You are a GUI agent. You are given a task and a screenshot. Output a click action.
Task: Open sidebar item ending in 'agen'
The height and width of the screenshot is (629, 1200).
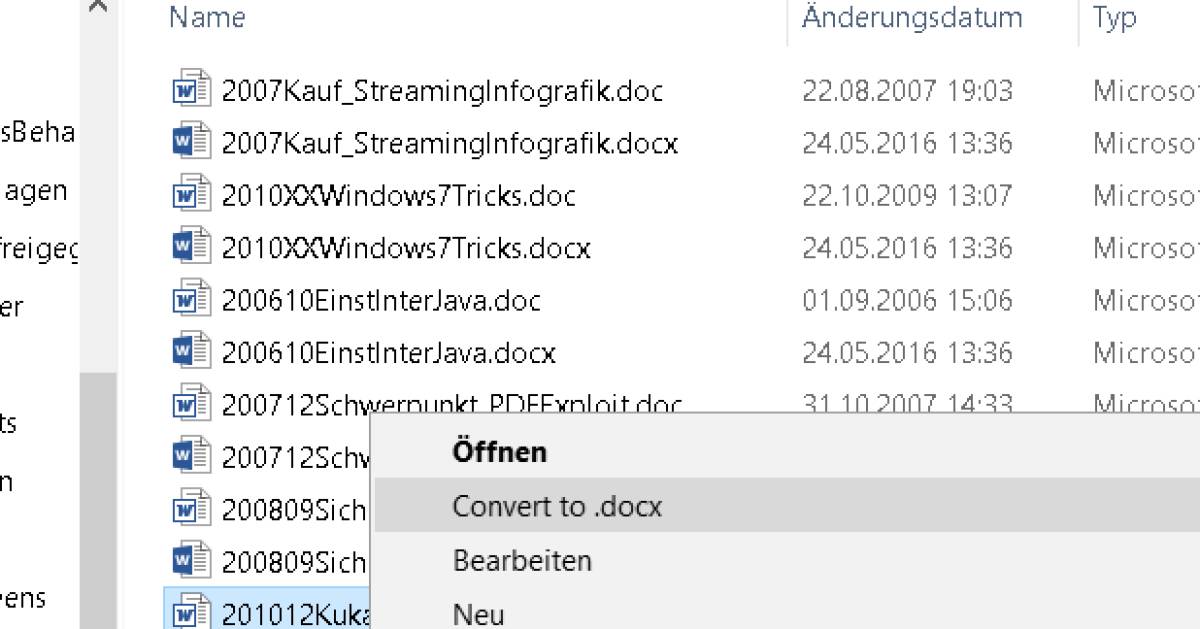(36, 190)
